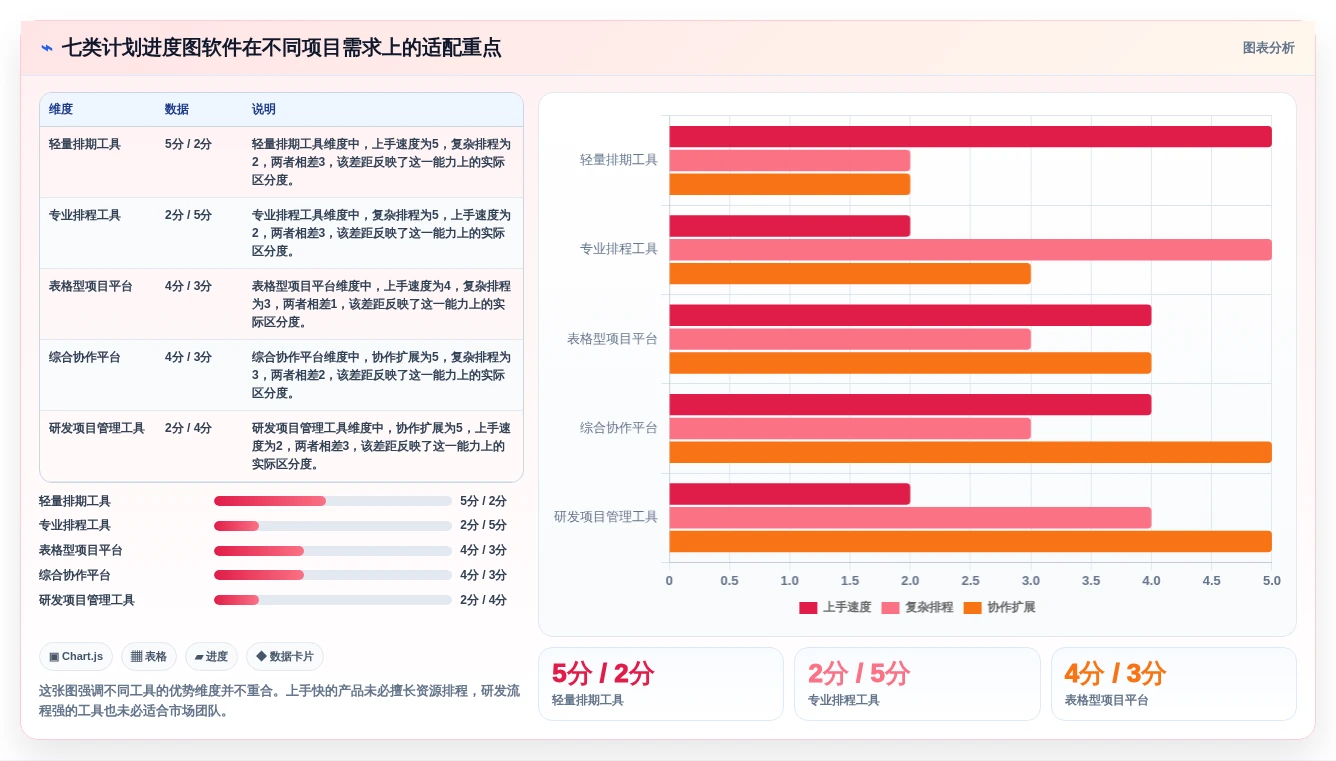Open the 5分 / 2分 轻量排期工具 data card
Image resolution: width=1336 pixels, height=761 pixels.
tap(661, 684)
